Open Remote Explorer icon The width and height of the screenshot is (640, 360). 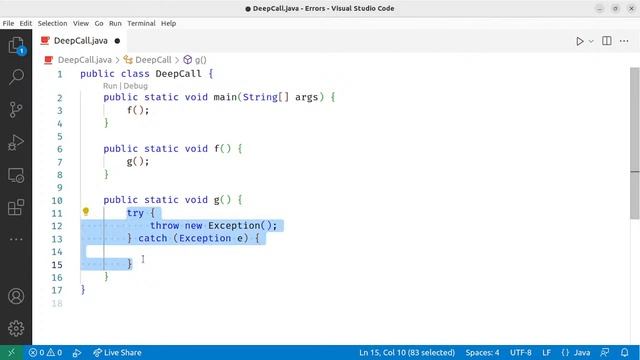click(16, 175)
